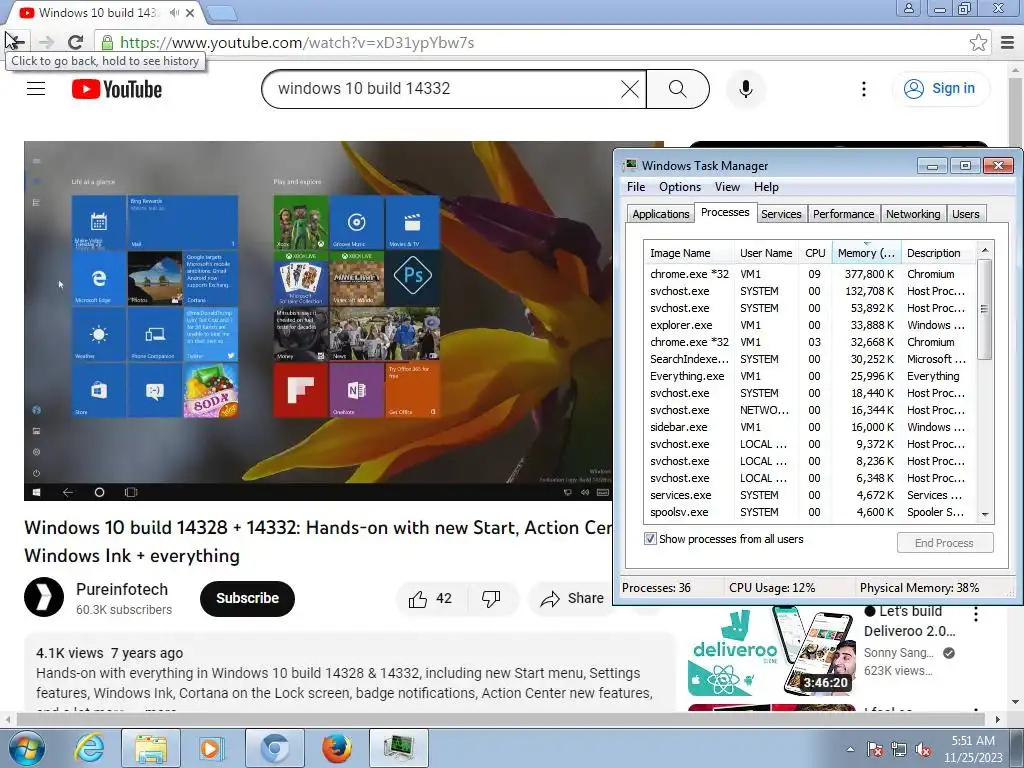Open Task Manager View menu

(727, 187)
